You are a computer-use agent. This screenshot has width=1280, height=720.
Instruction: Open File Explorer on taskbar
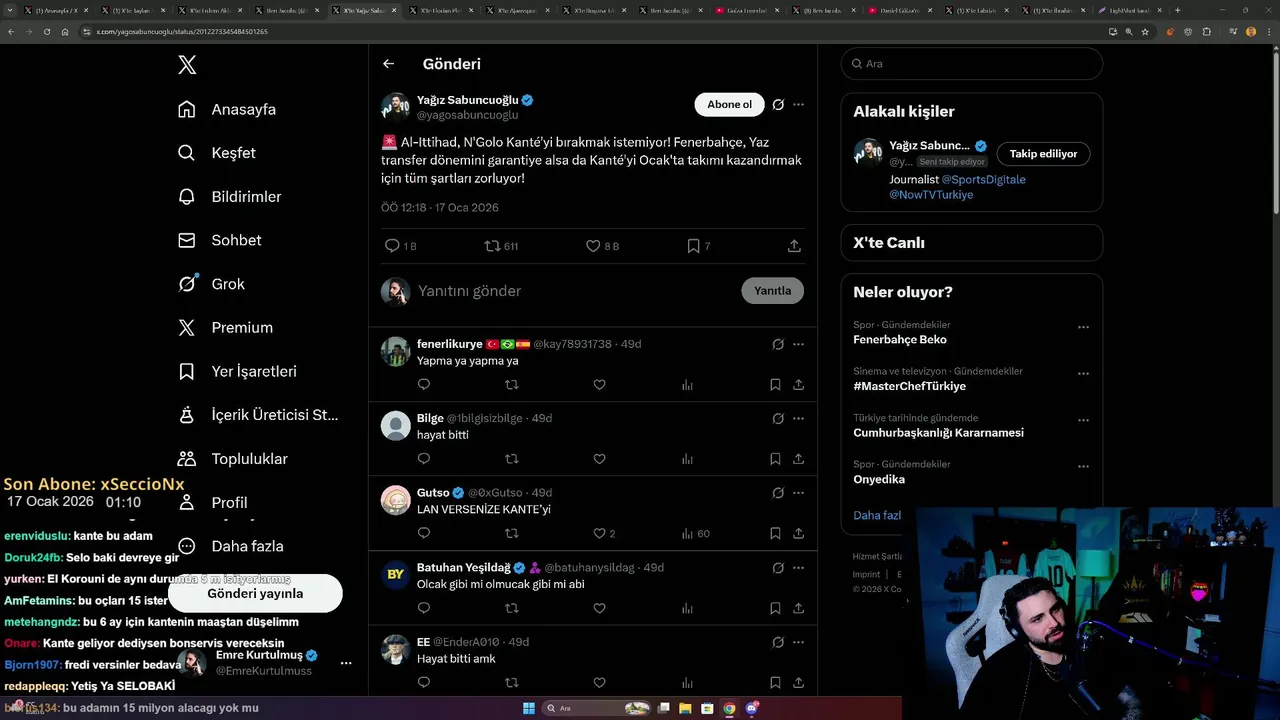click(x=685, y=708)
